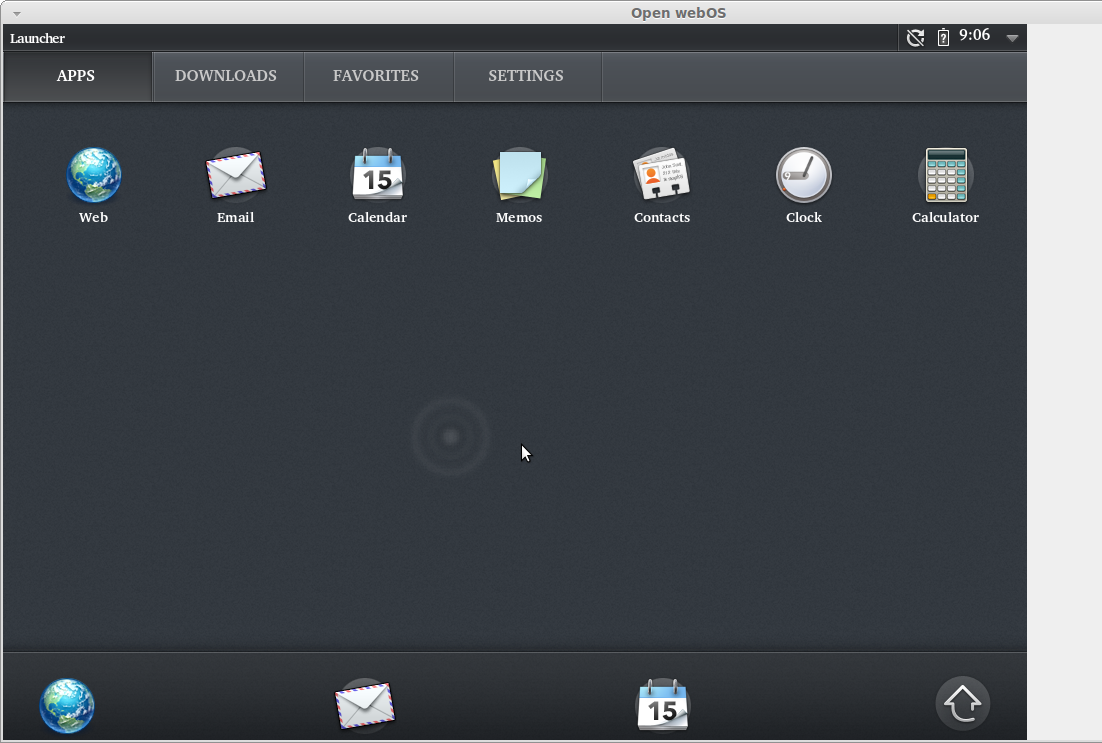
Task: Click the envelope icon in the bottom dock
Action: [364, 706]
